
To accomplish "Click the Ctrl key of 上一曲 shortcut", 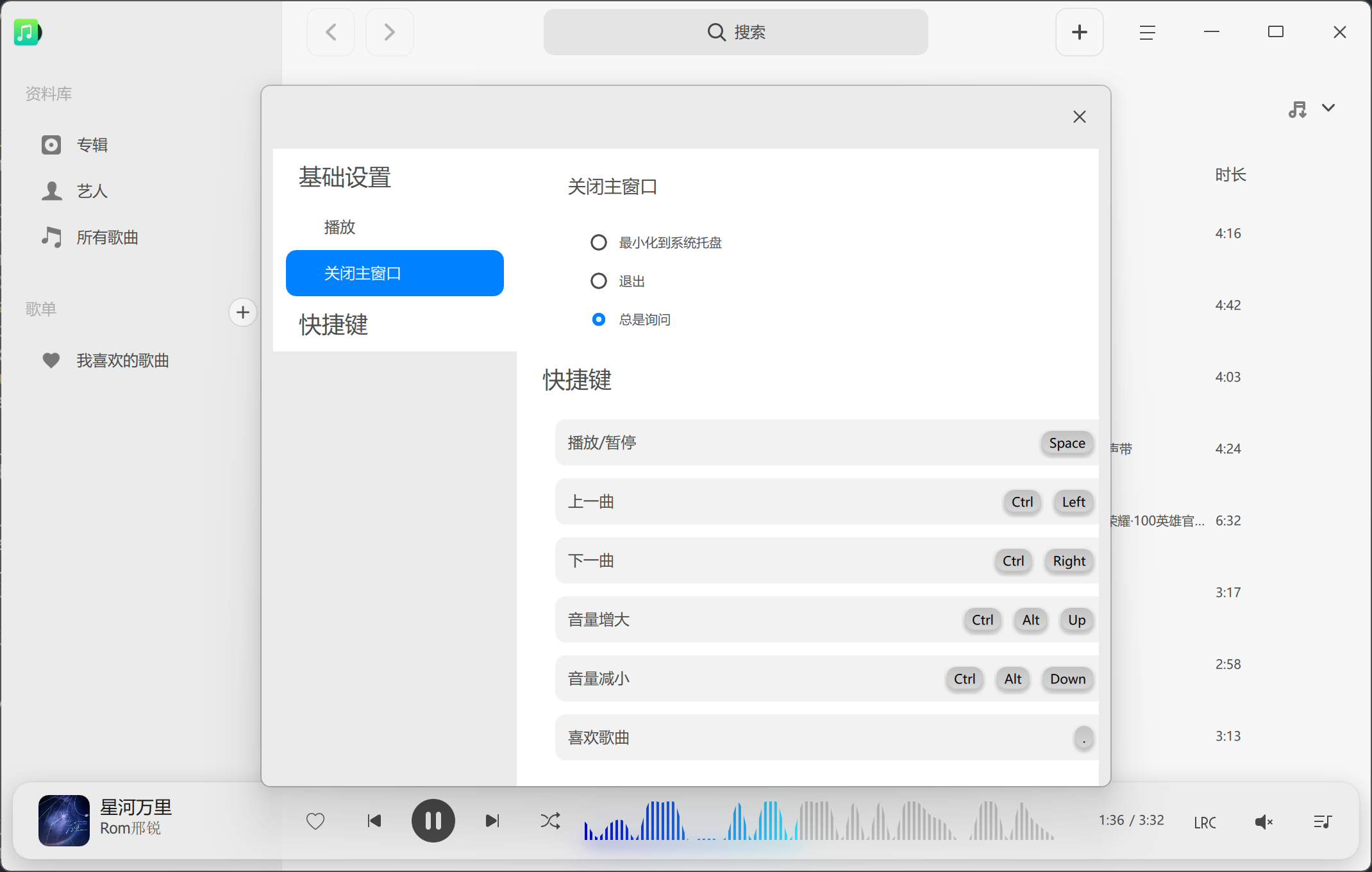I will [x=1022, y=502].
